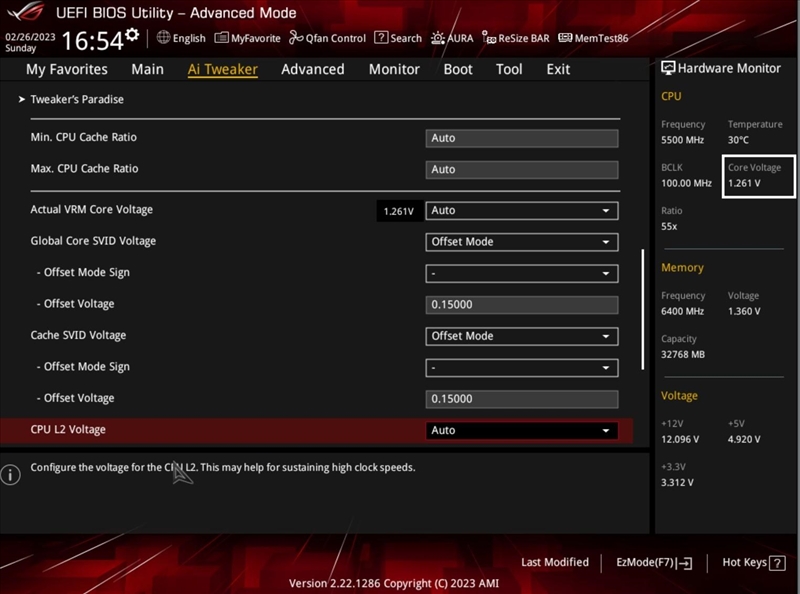Click the Hot Keys question mark icon
Viewport: 800px width, 594px height.
point(777,563)
